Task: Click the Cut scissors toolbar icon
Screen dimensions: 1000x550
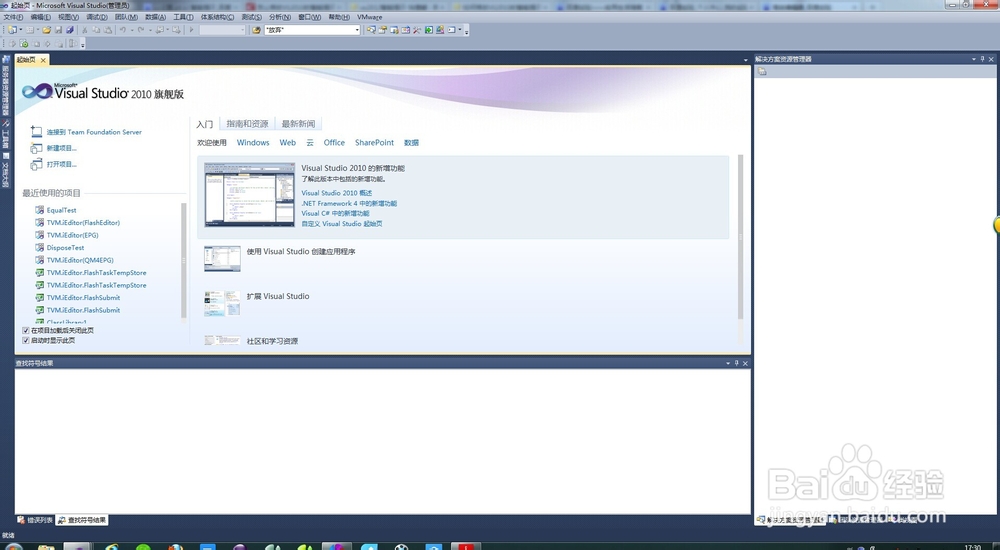Action: pos(84,30)
